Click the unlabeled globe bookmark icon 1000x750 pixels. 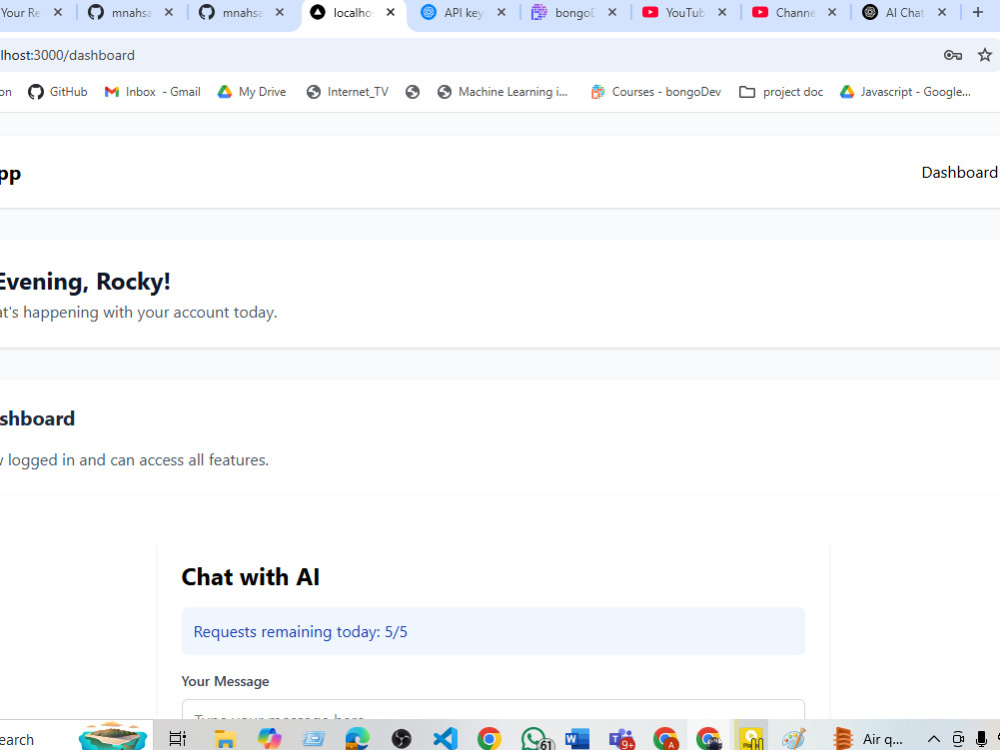coord(413,92)
